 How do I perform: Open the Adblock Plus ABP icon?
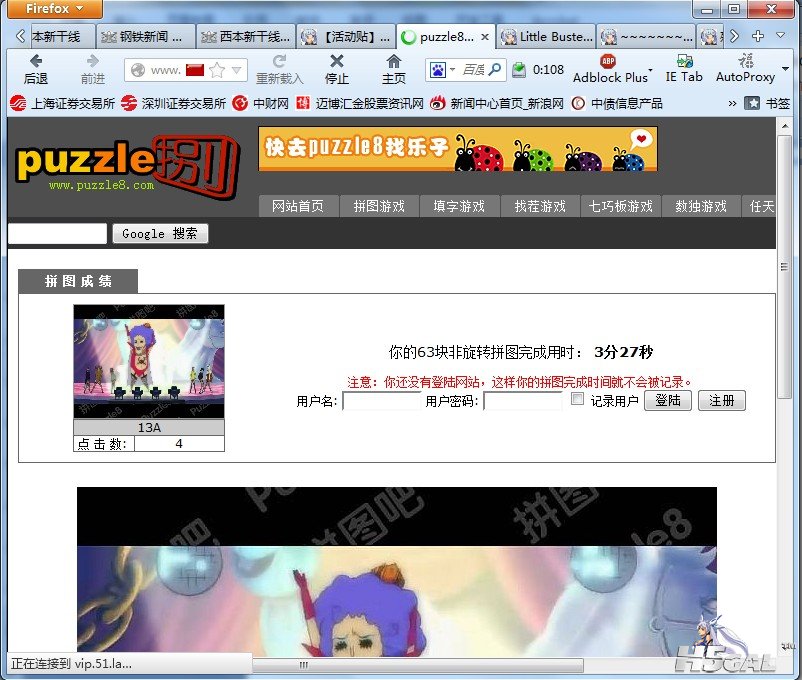click(x=608, y=62)
